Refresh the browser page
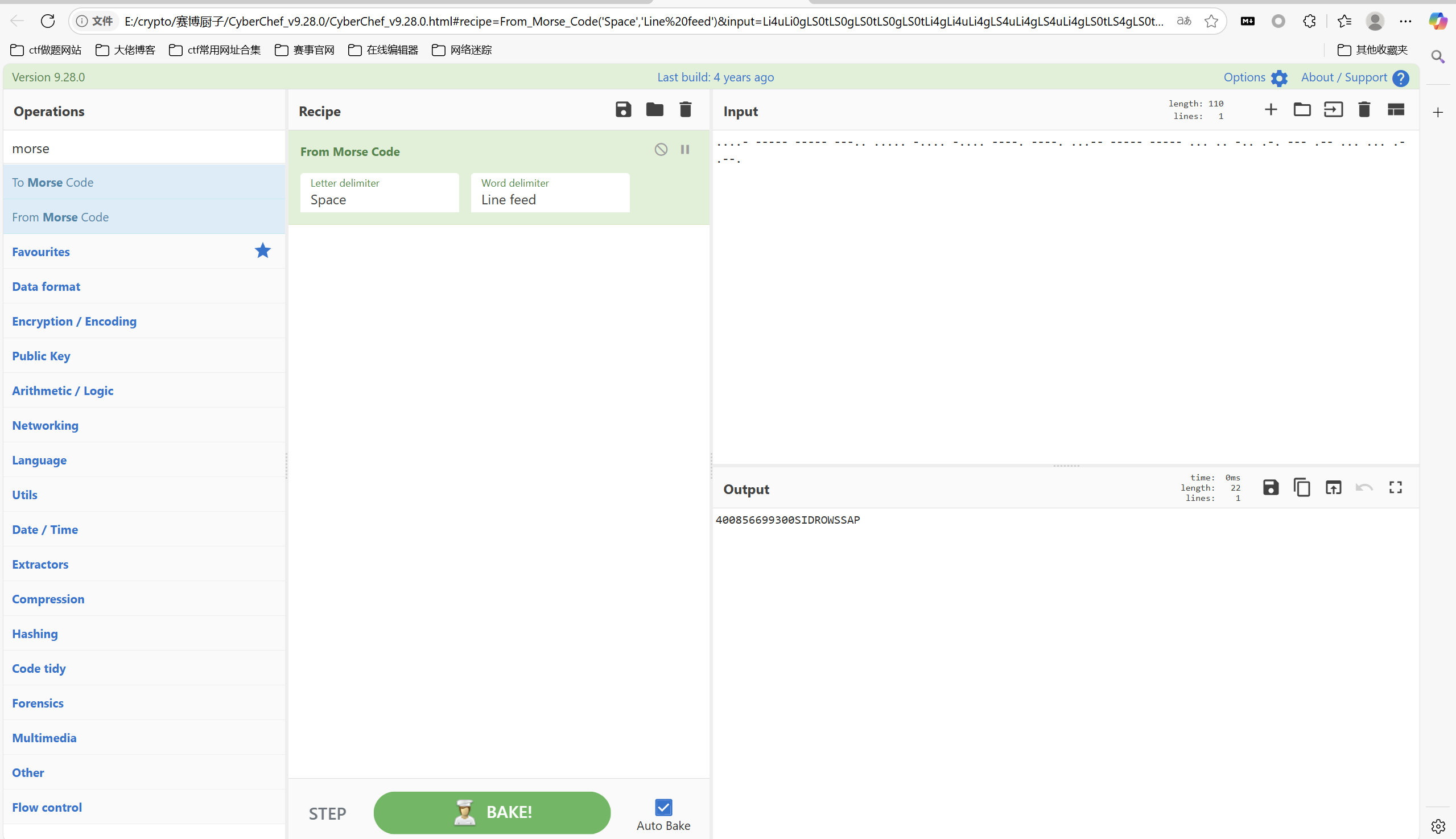 (48, 21)
